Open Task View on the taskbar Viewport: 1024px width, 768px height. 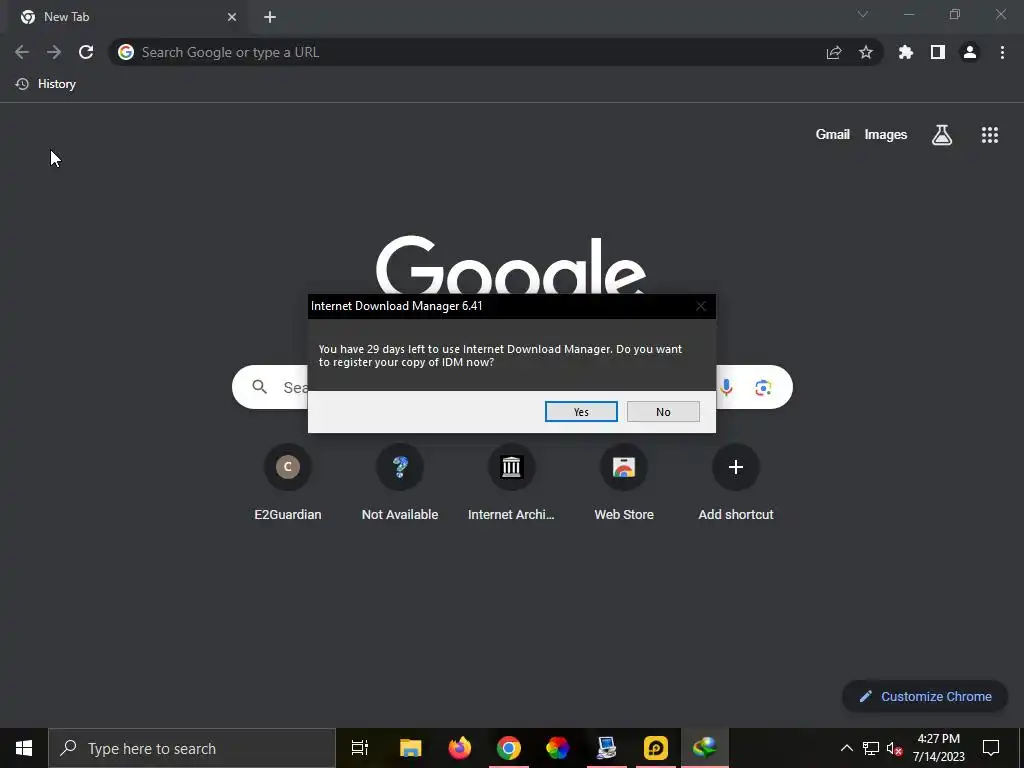360,748
